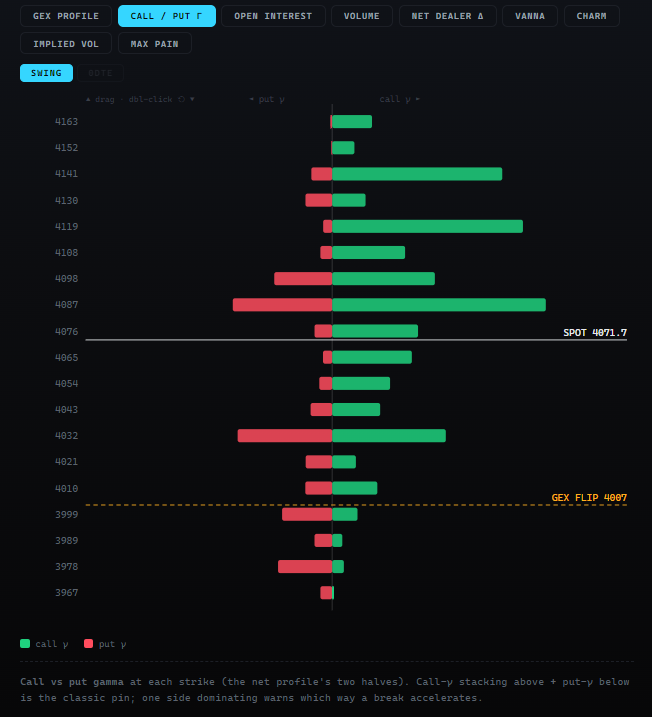
Task: Click the green call bar at strike 4141
Action: [417, 174]
